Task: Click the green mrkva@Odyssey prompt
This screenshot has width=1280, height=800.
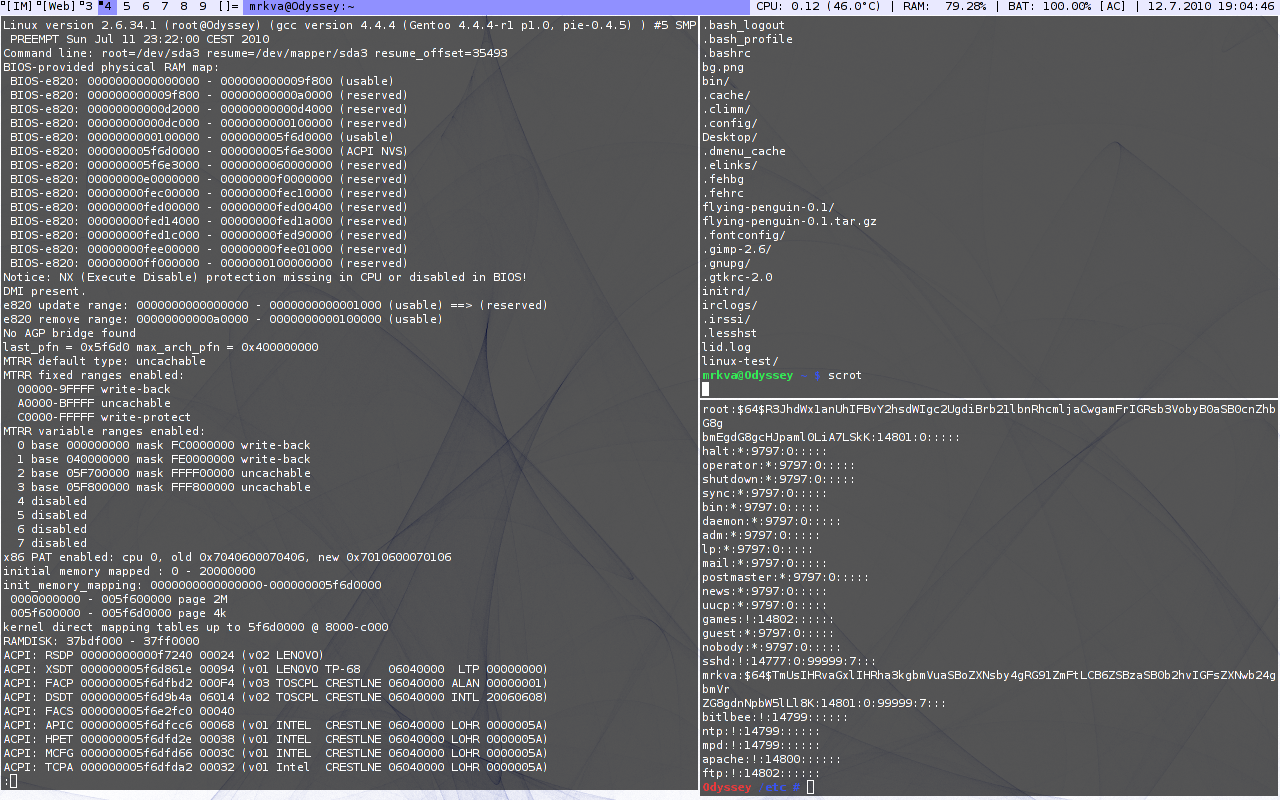Action: click(x=747, y=375)
